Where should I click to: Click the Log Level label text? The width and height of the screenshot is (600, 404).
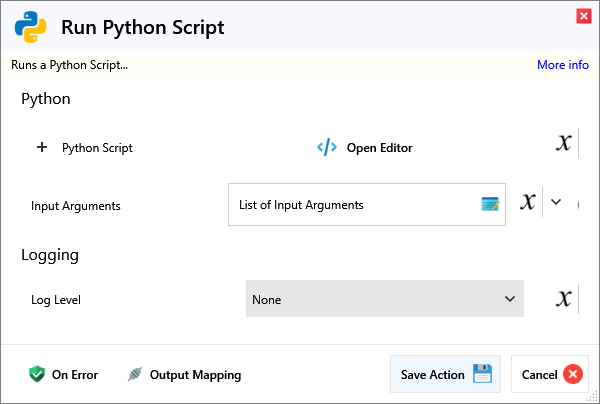pyautogui.click(x=56, y=299)
